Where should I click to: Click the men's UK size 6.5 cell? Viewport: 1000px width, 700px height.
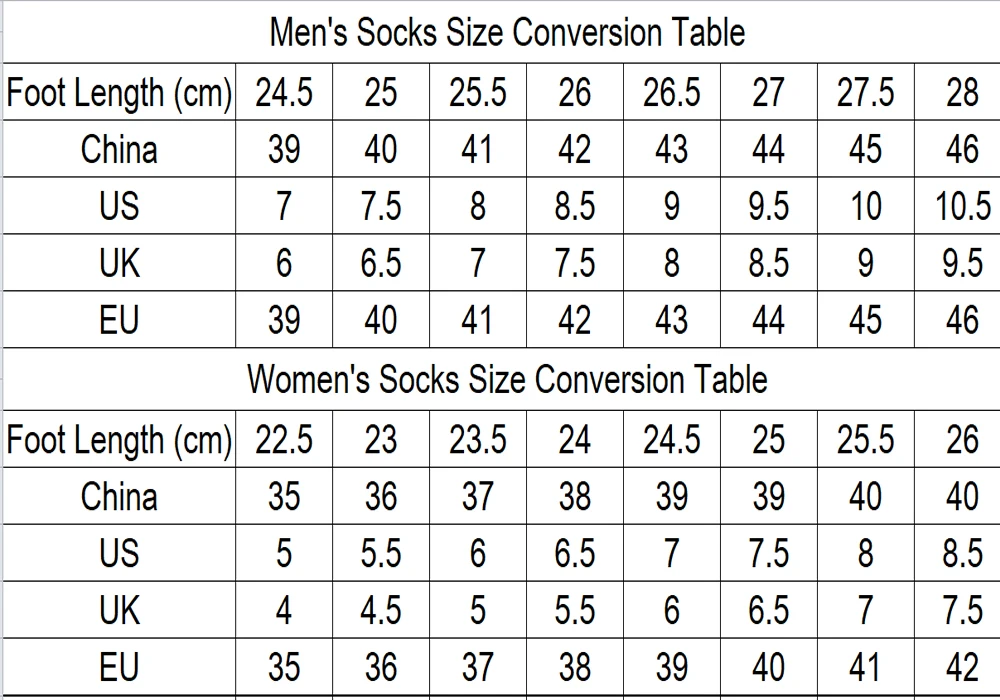pos(381,263)
